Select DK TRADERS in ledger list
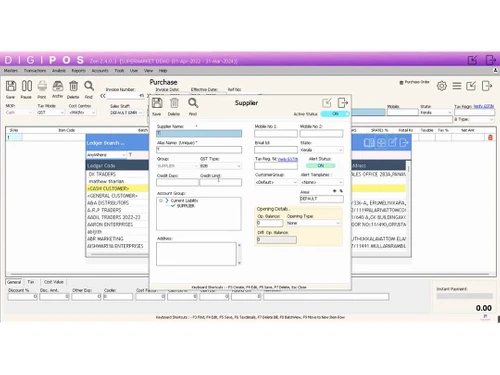The width and height of the screenshot is (500, 375). pyautogui.click(x=102, y=174)
